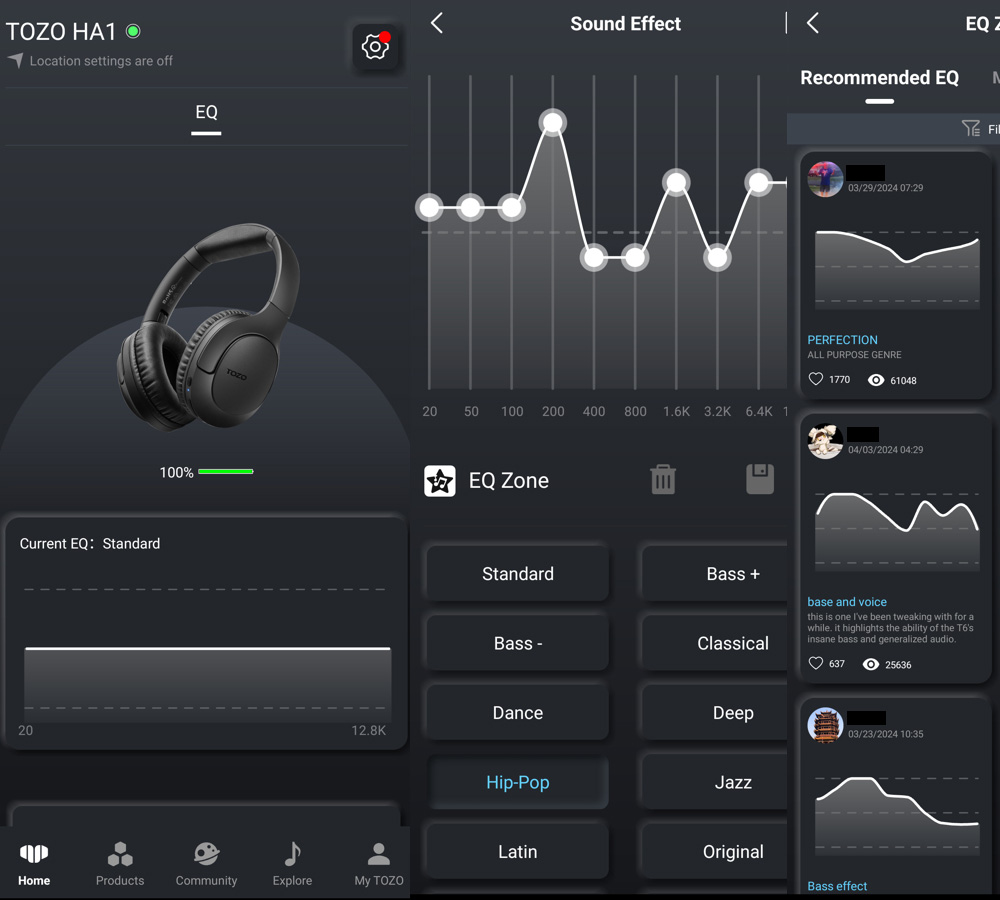This screenshot has width=1000, height=900.
Task: Choose the Bass + preset
Action: [x=715, y=573]
